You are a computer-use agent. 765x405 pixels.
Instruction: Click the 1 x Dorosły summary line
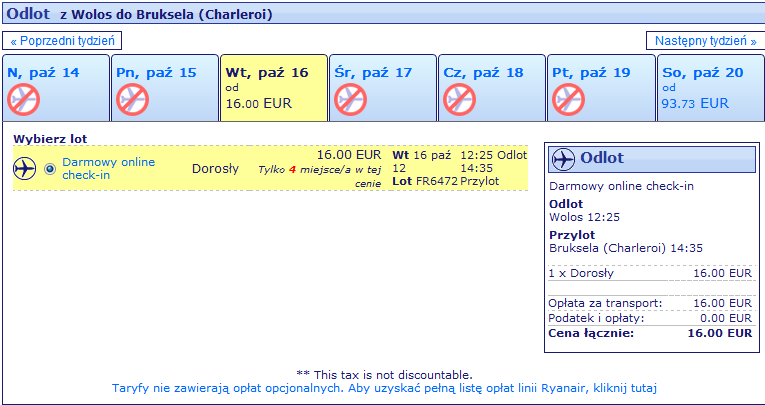click(650, 273)
